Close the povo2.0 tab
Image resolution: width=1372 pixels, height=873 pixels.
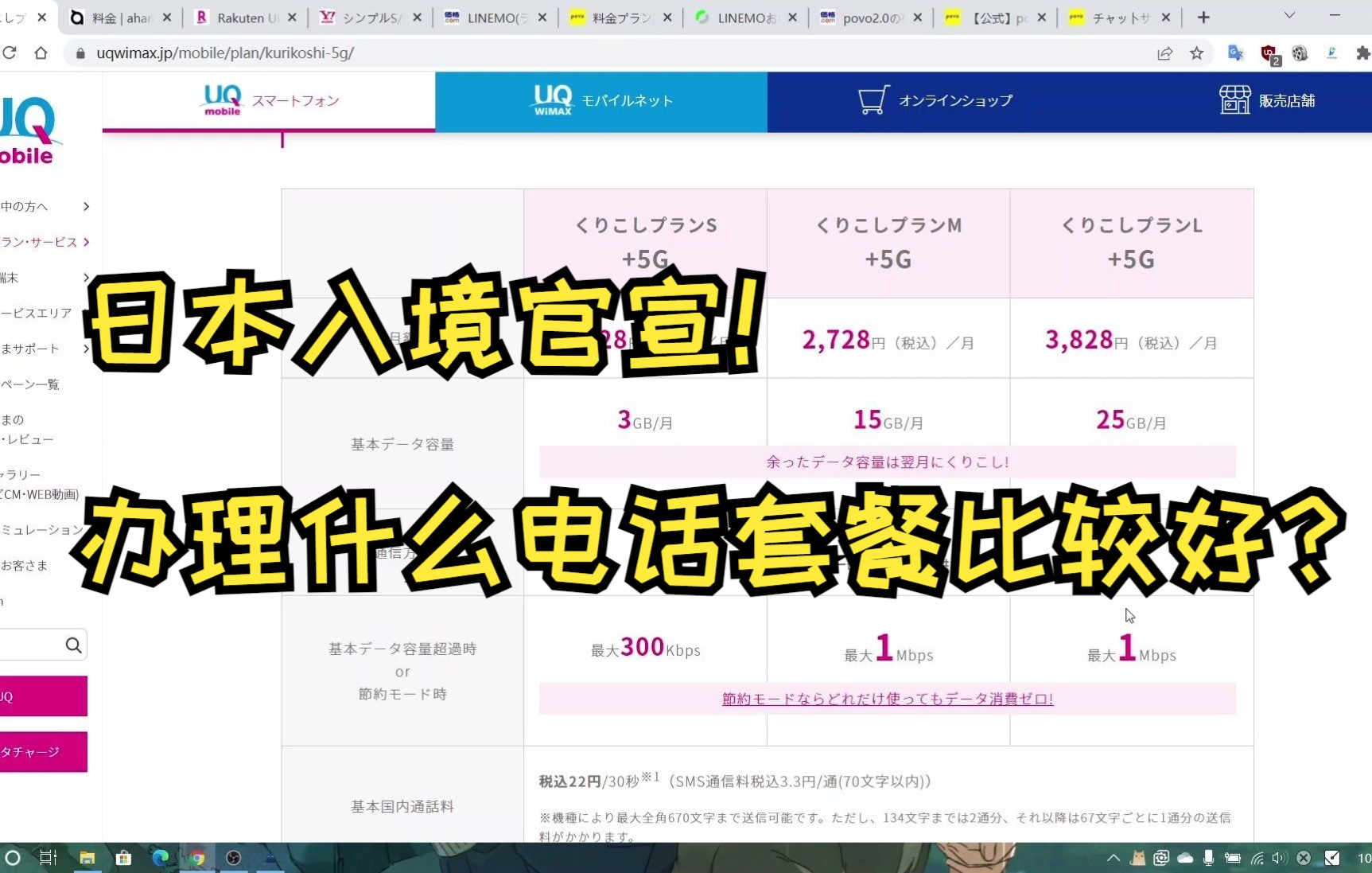tap(917, 17)
